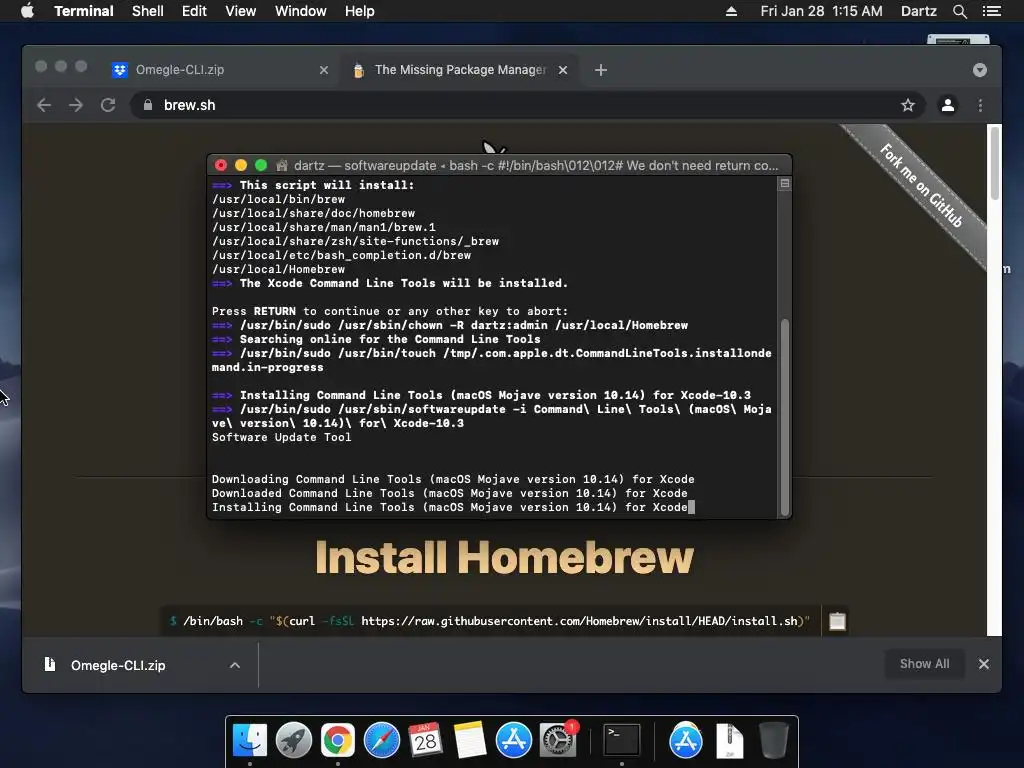Expand the Omegle-CLI.zip download options chevron
Viewport: 1024px width, 768px height.
tap(235, 665)
